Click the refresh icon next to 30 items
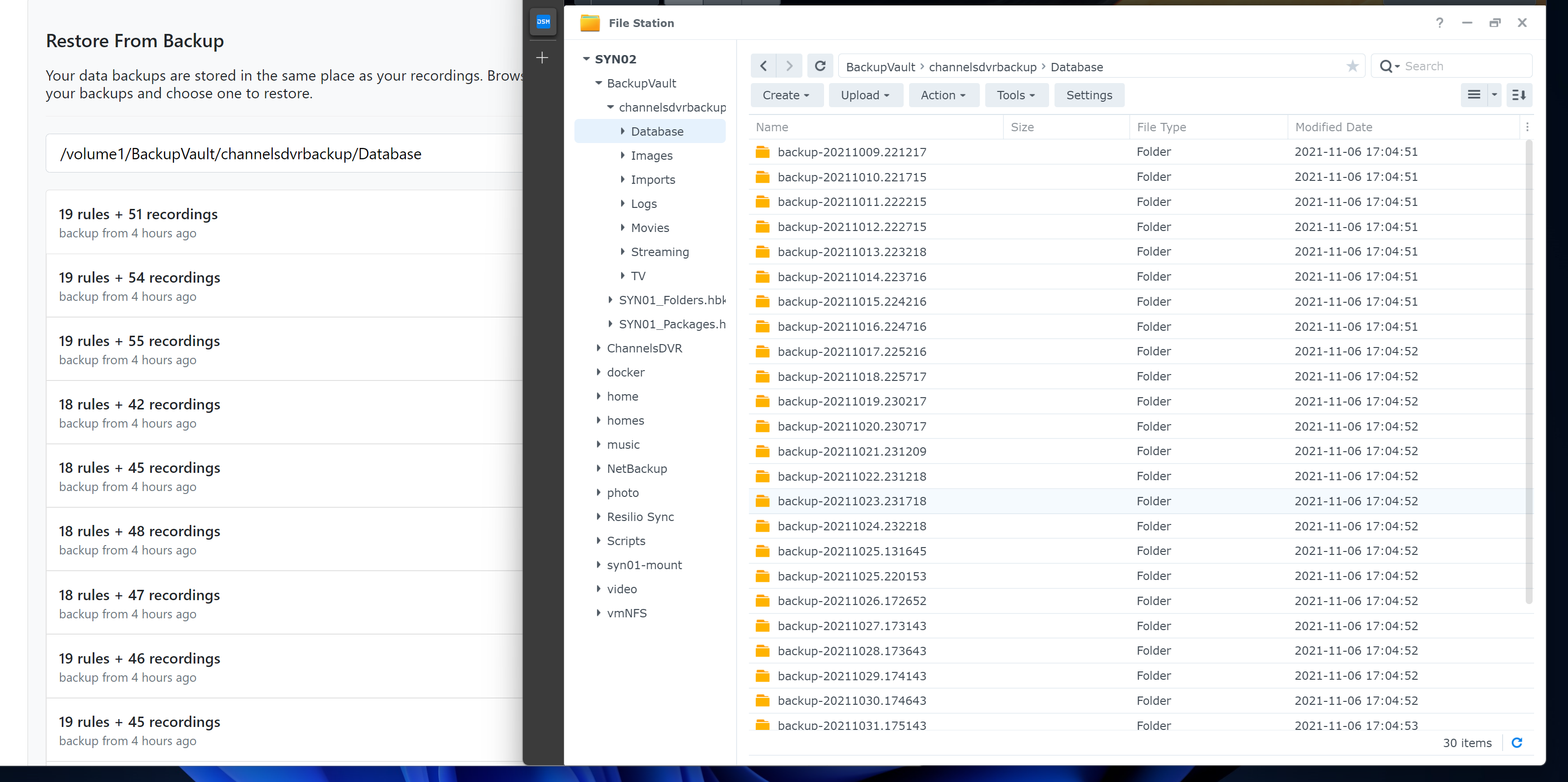This screenshot has height=782, width=1568. click(1517, 742)
